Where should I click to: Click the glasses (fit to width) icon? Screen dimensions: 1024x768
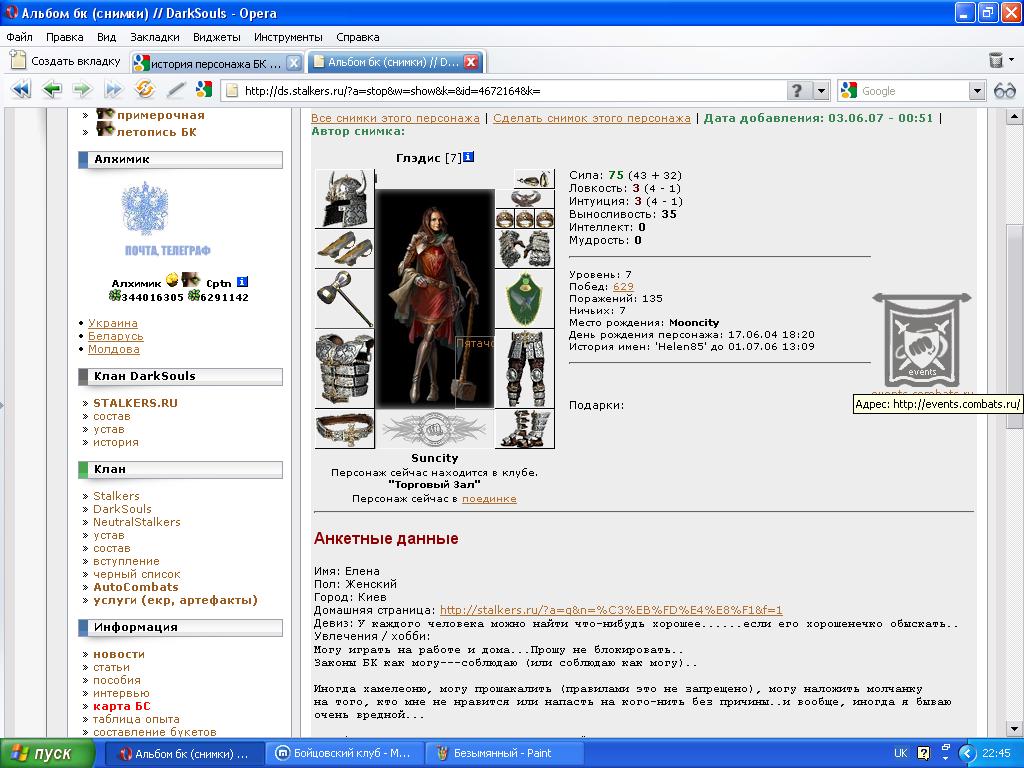(x=1004, y=91)
